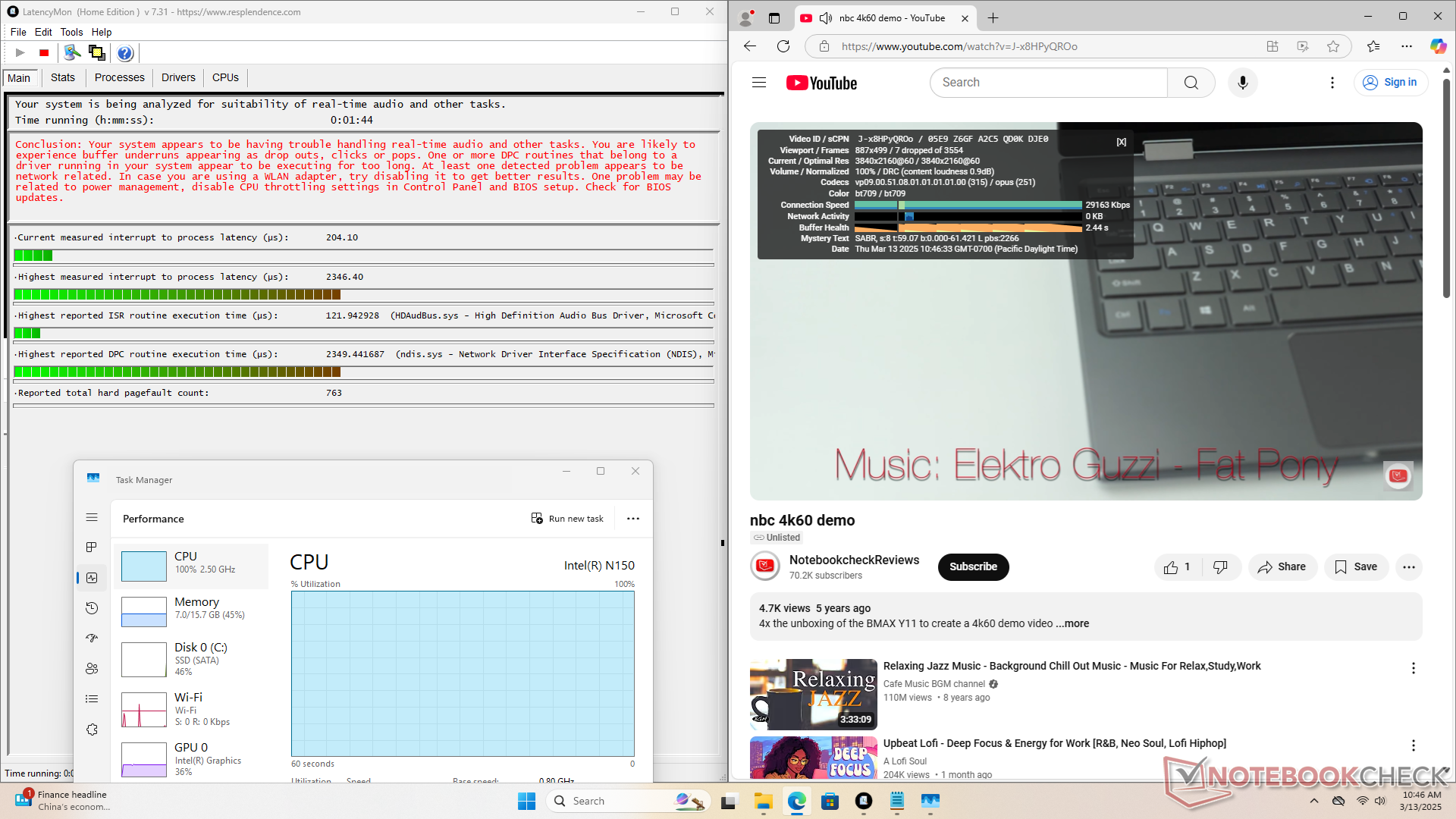Mute the YouTube tab audio icon

click(x=826, y=18)
